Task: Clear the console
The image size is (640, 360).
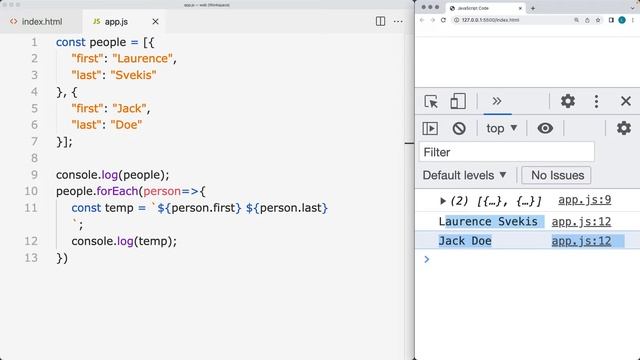Action: (459, 129)
